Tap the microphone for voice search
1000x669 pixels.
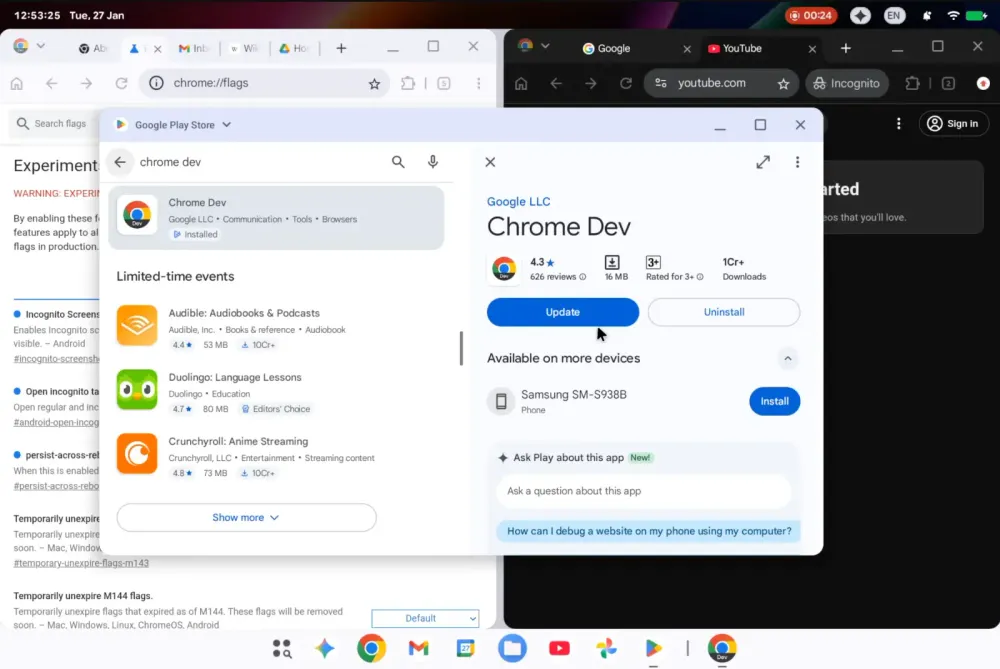[433, 161]
